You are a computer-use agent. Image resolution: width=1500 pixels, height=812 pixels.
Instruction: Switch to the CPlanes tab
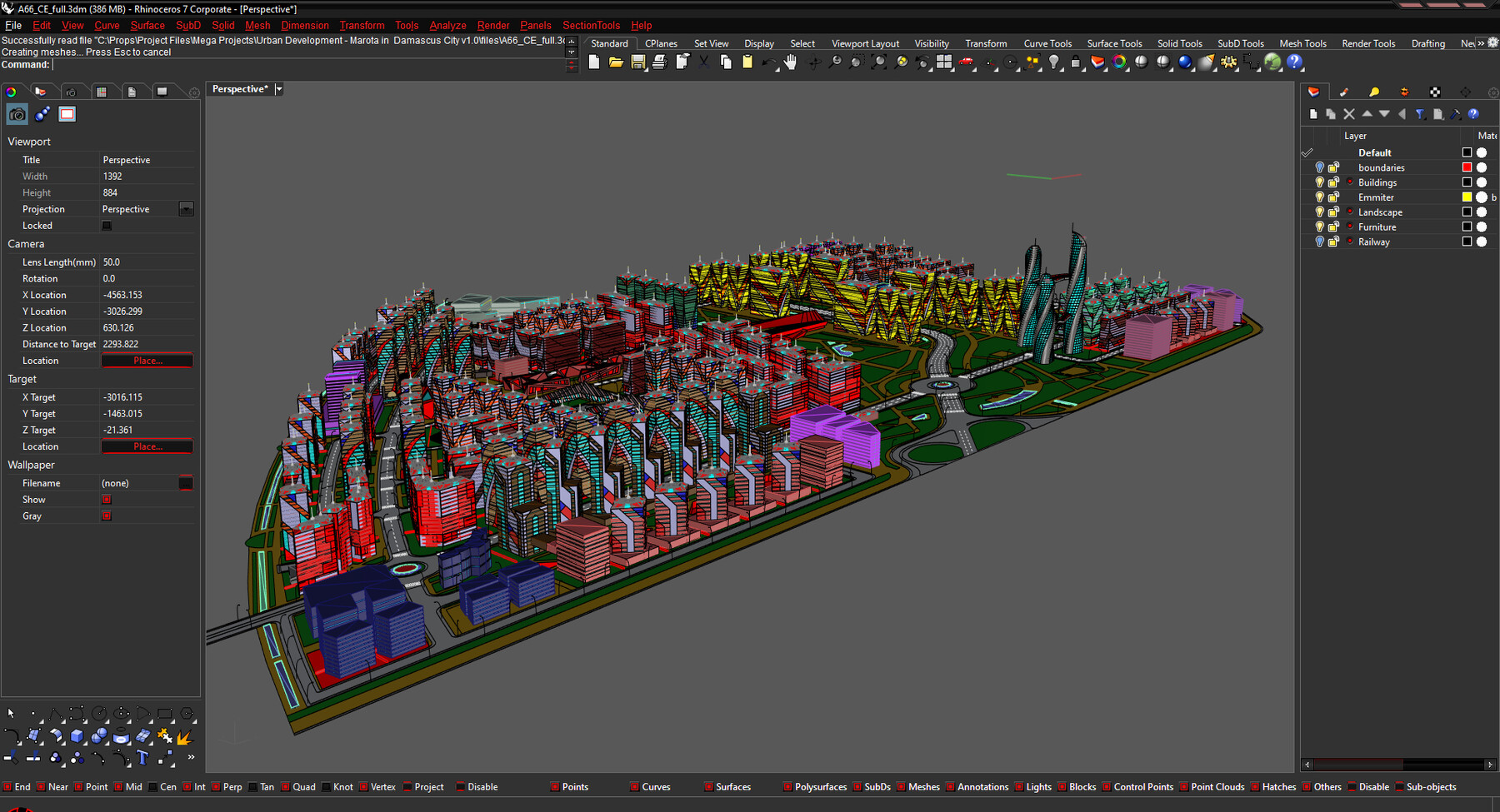tap(660, 43)
